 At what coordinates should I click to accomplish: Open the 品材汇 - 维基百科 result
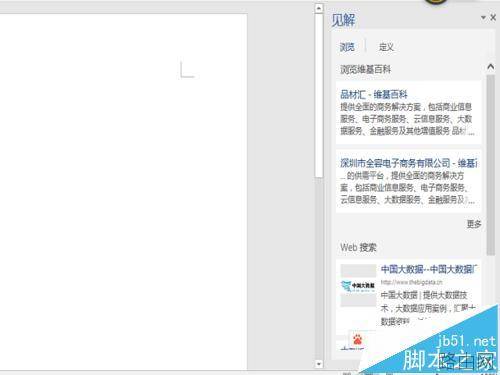[374, 95]
